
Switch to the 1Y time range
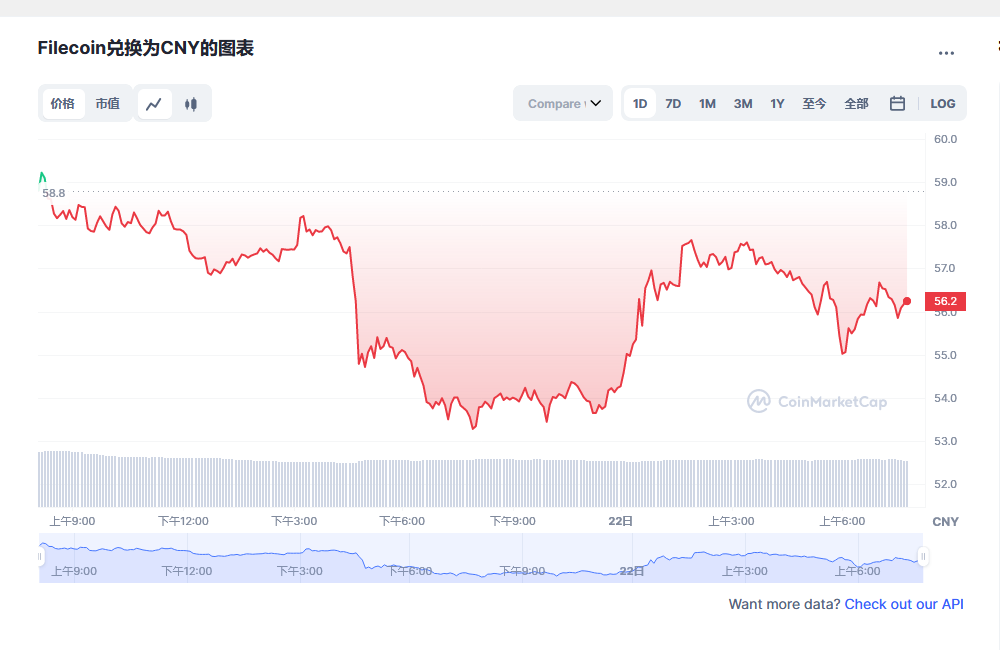[x=777, y=103]
